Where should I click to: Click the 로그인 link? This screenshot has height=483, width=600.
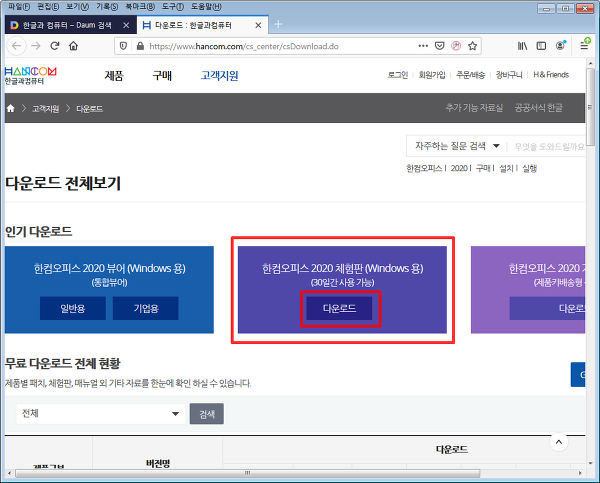(398, 75)
